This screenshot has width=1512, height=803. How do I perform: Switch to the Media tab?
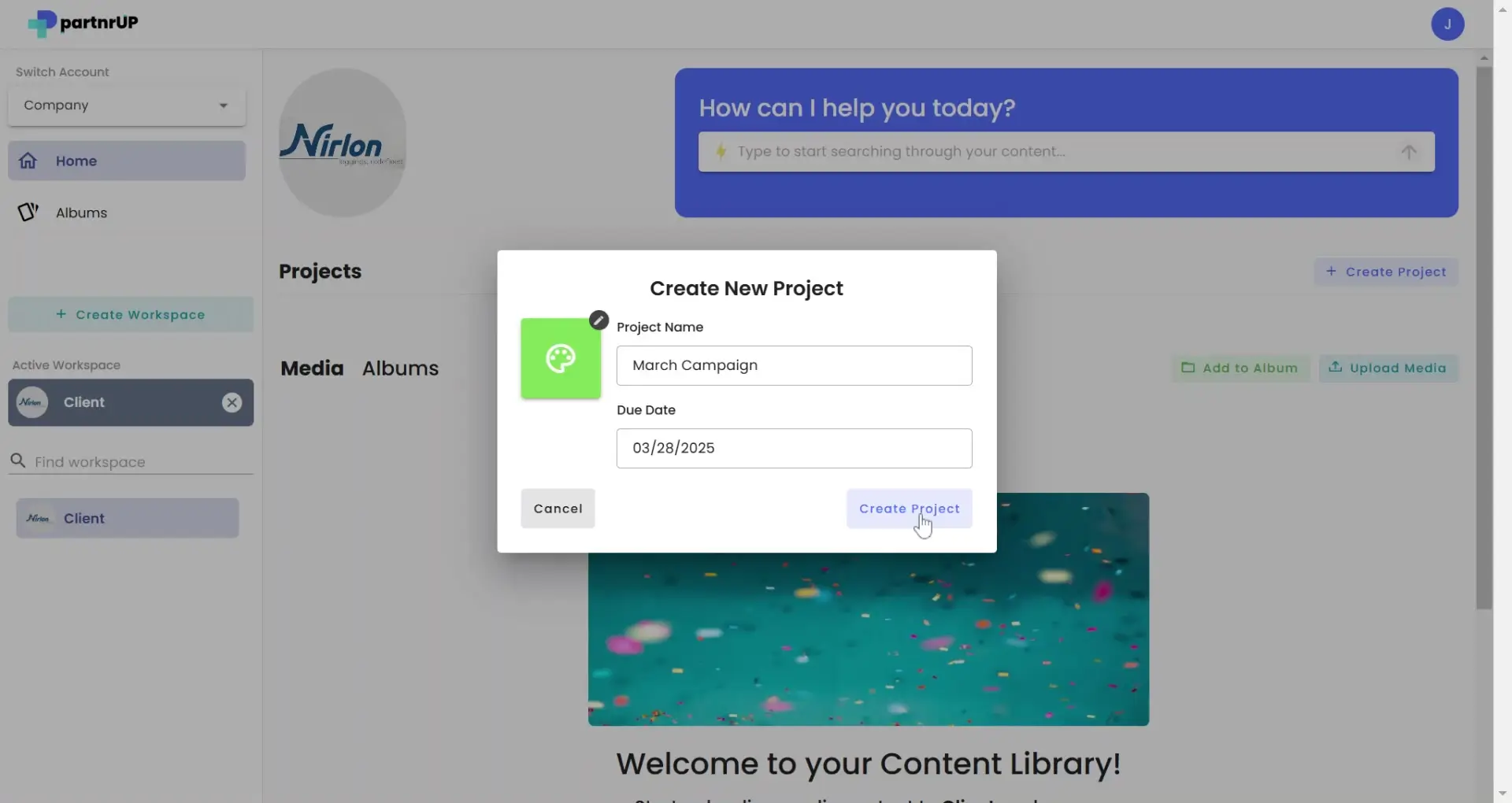coord(312,368)
